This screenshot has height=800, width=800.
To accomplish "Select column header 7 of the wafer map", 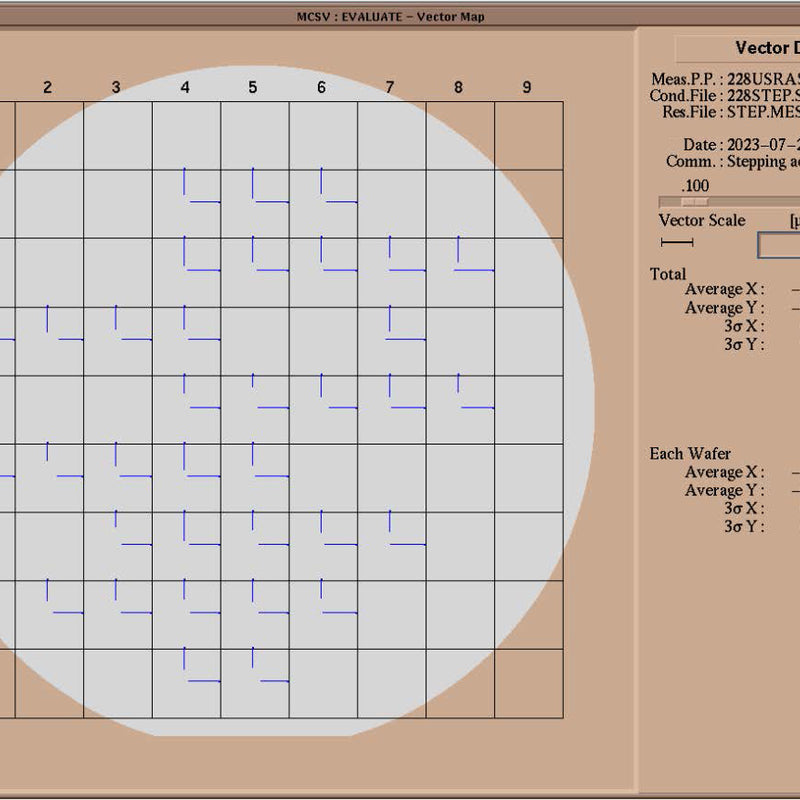I will pos(390,87).
